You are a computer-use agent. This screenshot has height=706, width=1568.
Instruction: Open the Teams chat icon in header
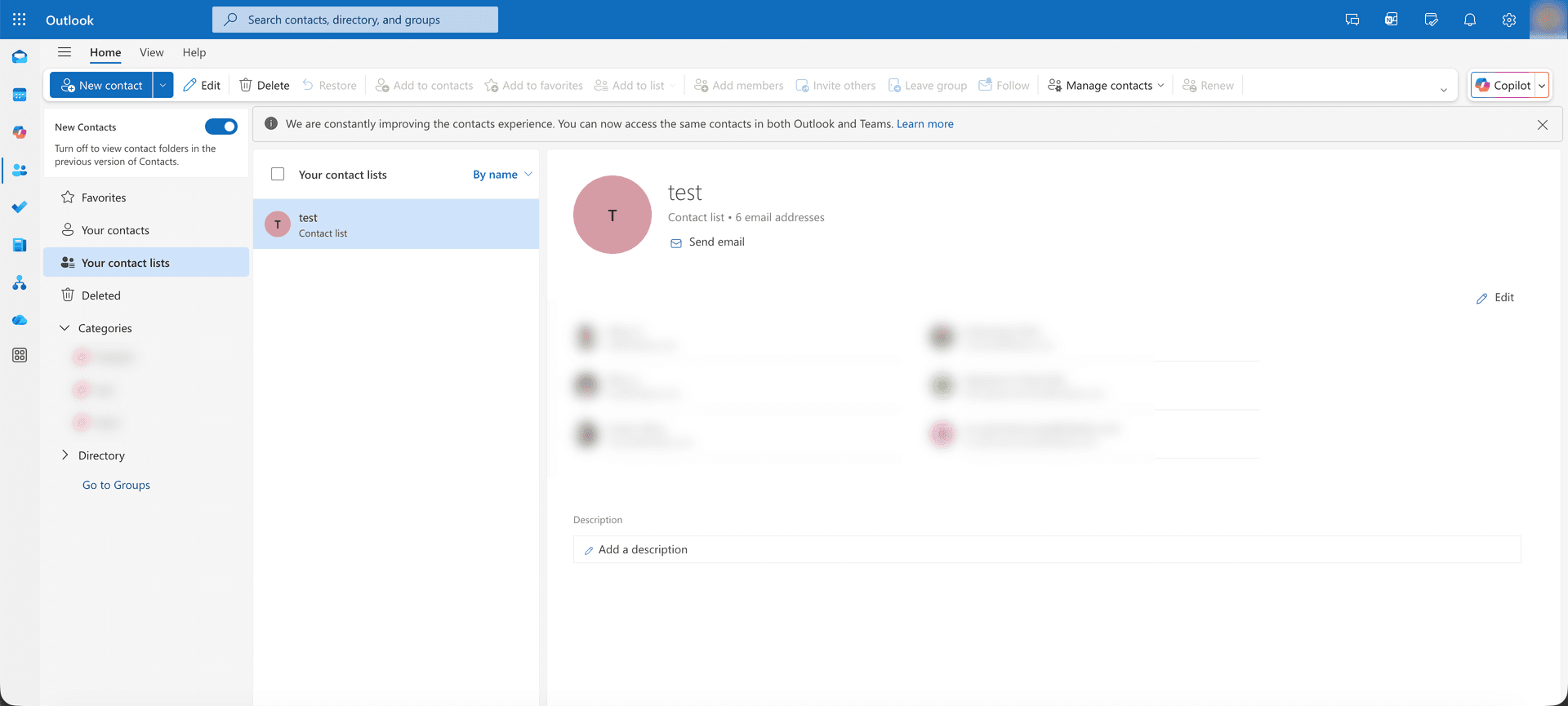pyautogui.click(x=1352, y=20)
